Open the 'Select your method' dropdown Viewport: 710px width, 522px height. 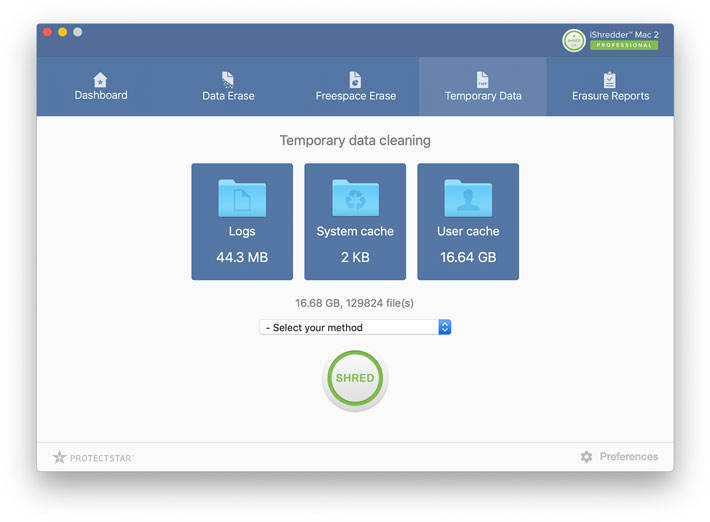[x=348, y=327]
